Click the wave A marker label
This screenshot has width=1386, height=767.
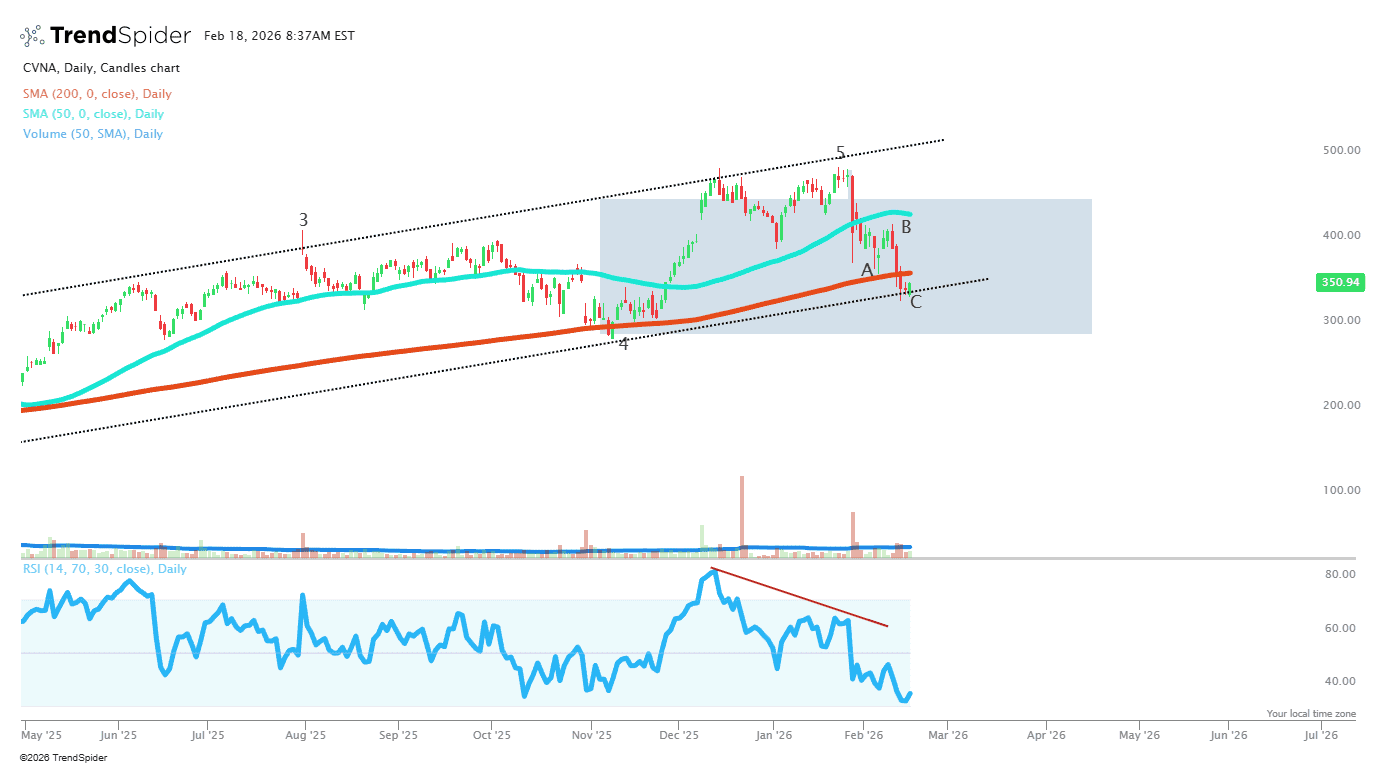pos(867,270)
